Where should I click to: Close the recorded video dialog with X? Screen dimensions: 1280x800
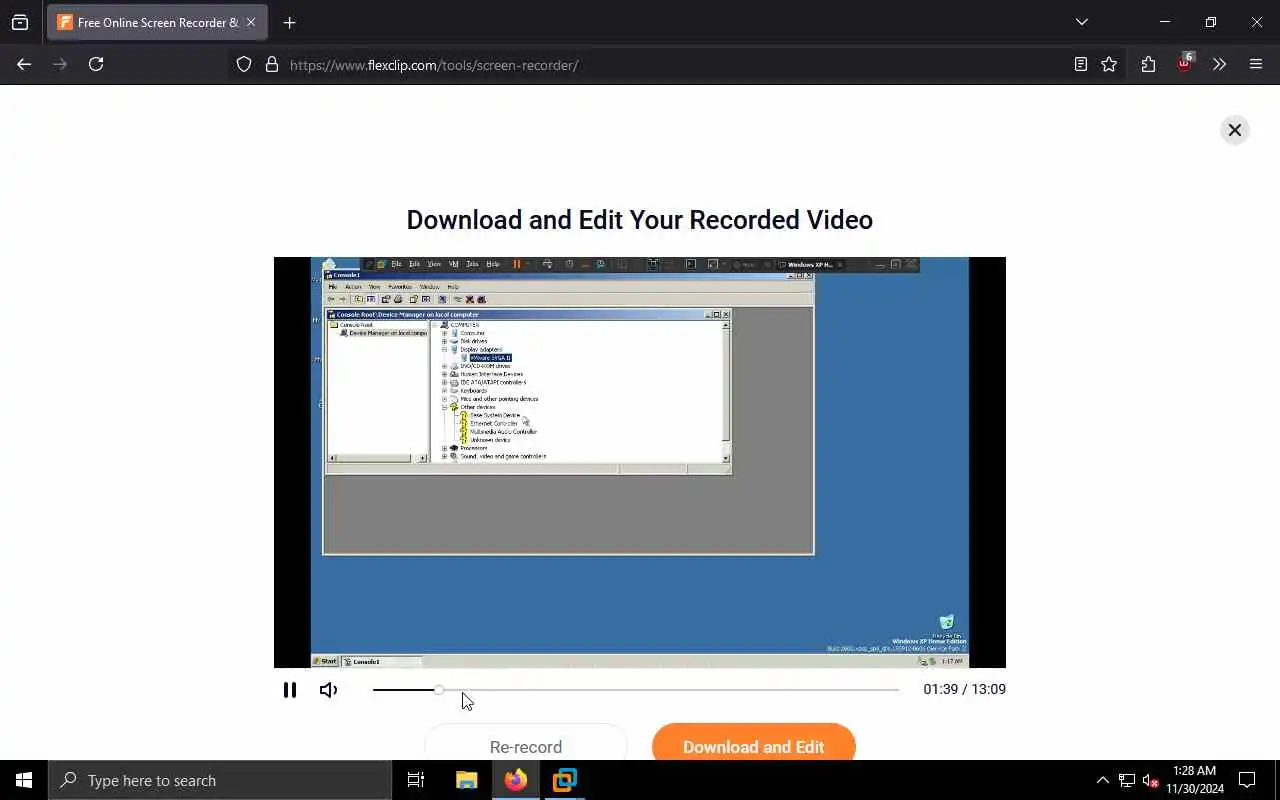(x=1235, y=130)
